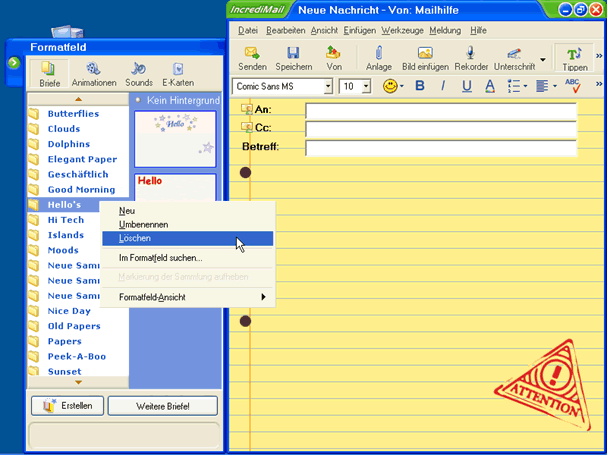This screenshot has height=456, width=608.
Task: Open address book icon next to Cc
Action: pyautogui.click(x=247, y=127)
